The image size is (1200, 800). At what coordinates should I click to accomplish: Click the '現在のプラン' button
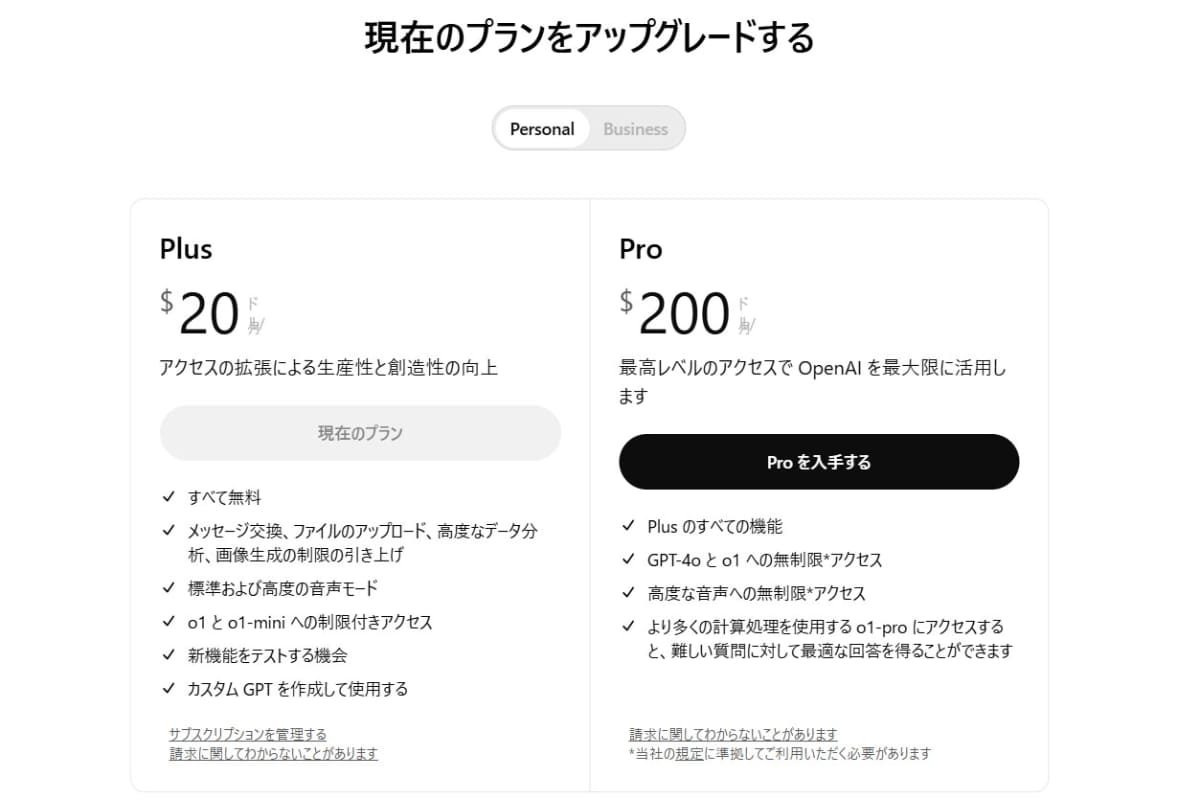coord(360,433)
